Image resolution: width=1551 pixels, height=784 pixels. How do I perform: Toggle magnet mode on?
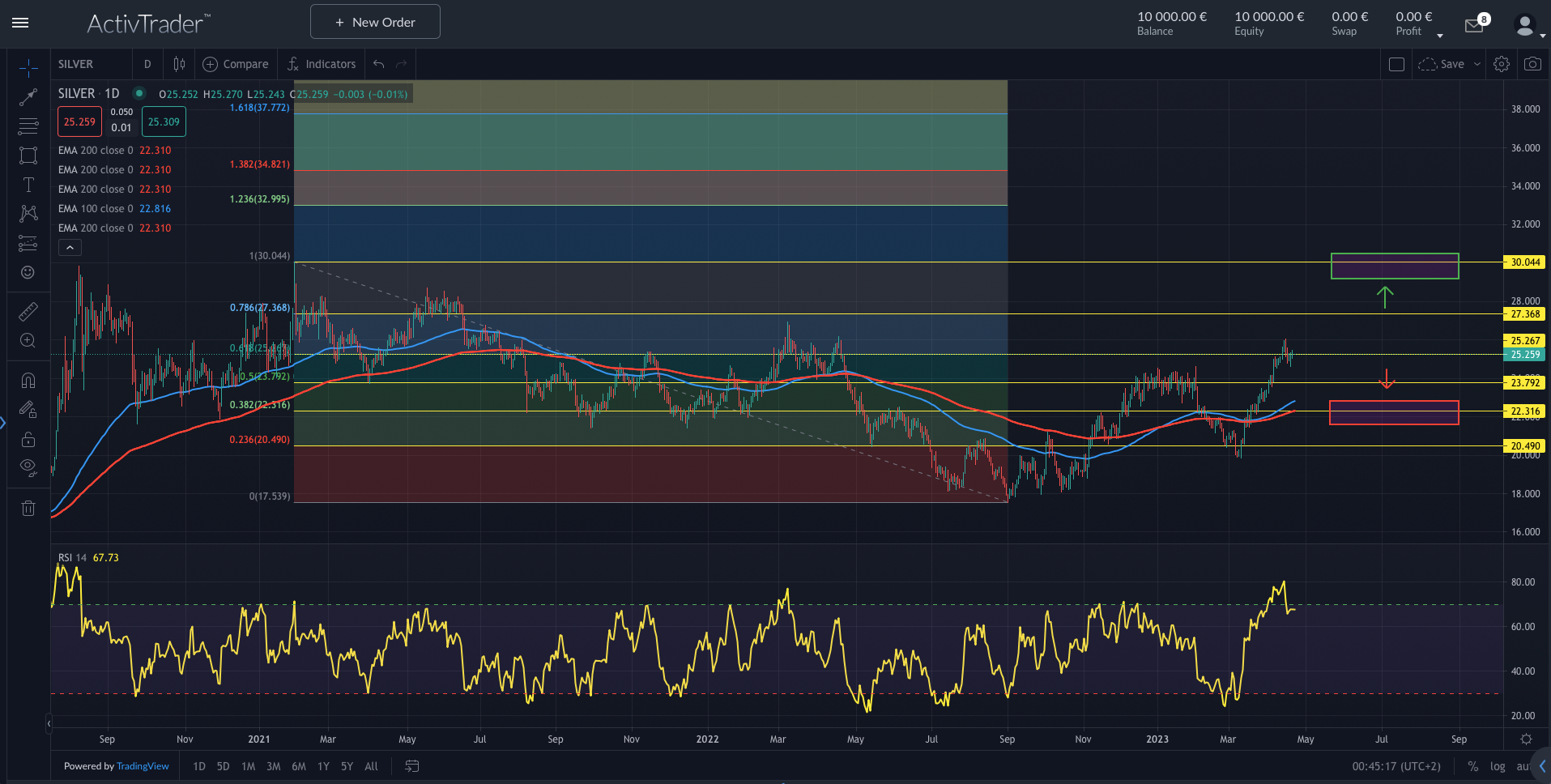coord(28,381)
